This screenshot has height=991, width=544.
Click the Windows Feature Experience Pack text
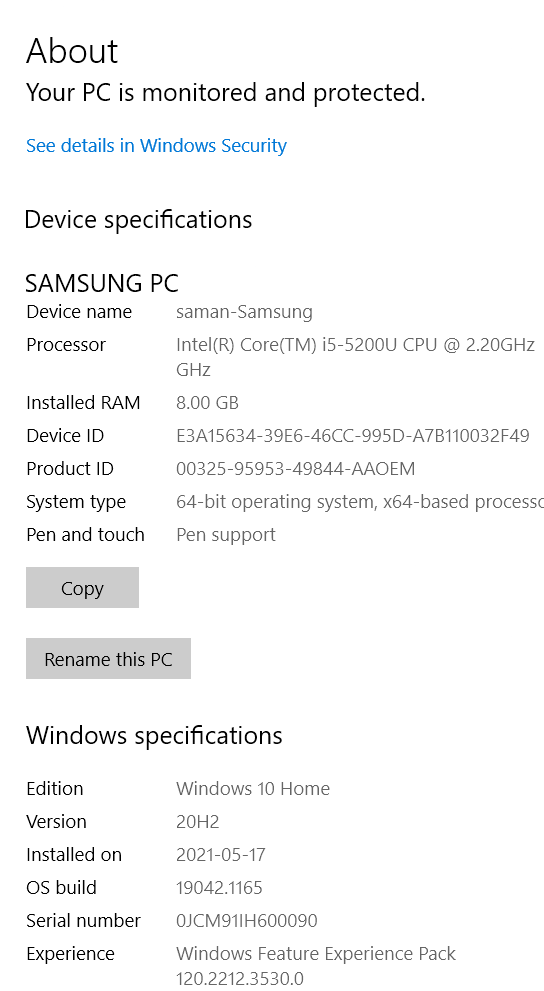pyautogui.click(x=316, y=953)
